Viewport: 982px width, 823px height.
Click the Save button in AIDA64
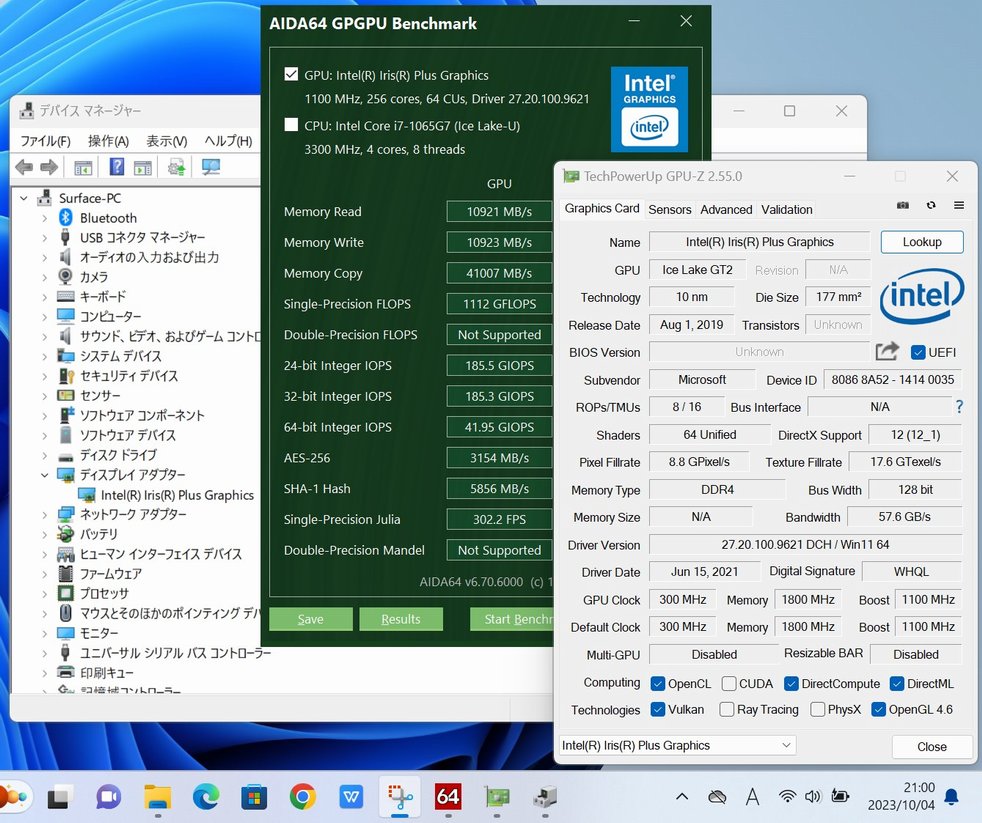pyautogui.click(x=311, y=619)
